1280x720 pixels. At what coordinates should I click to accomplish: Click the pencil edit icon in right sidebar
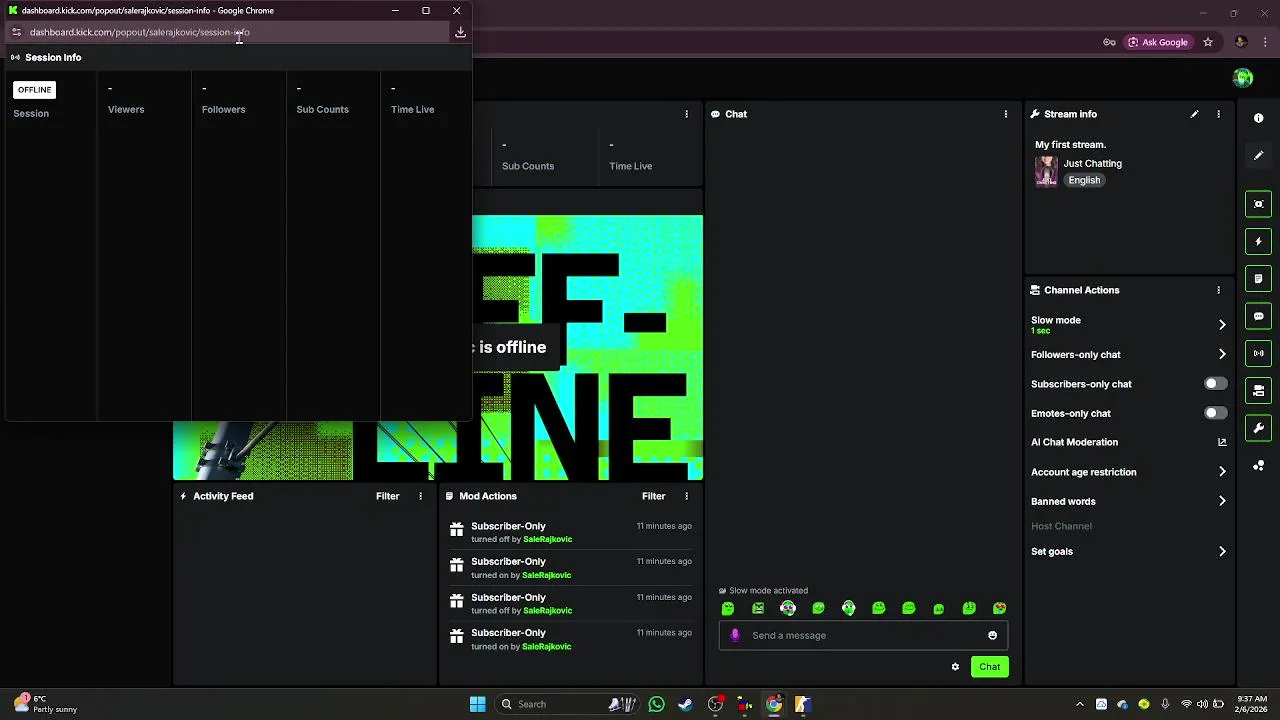tap(1258, 156)
